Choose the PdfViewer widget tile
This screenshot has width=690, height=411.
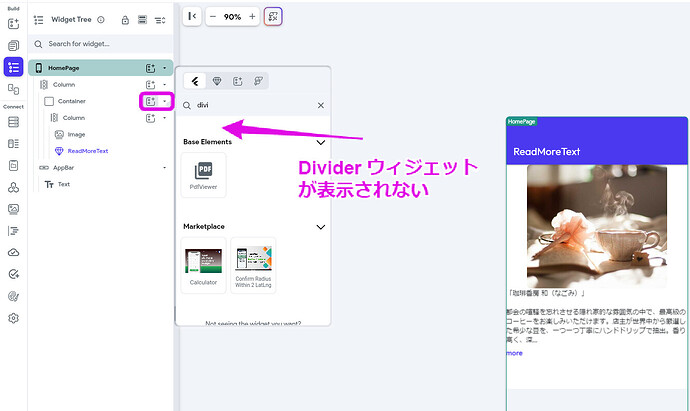coord(203,175)
